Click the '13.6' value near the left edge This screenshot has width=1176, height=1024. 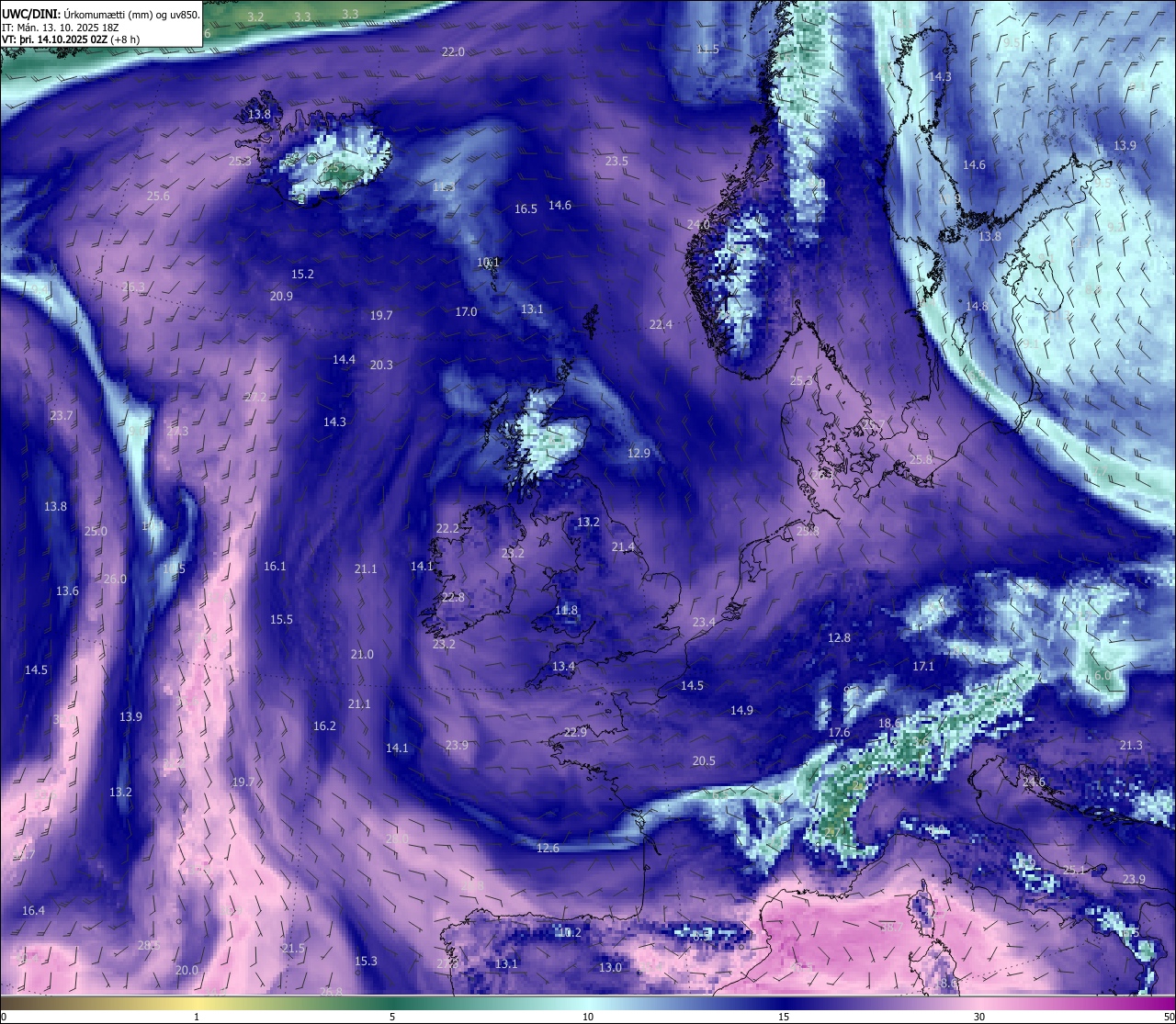click(67, 591)
